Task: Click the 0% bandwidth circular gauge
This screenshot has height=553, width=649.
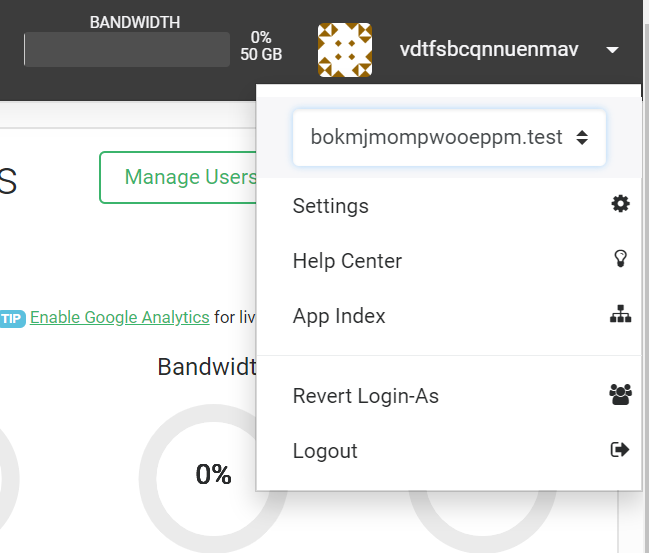Action: tap(213, 475)
